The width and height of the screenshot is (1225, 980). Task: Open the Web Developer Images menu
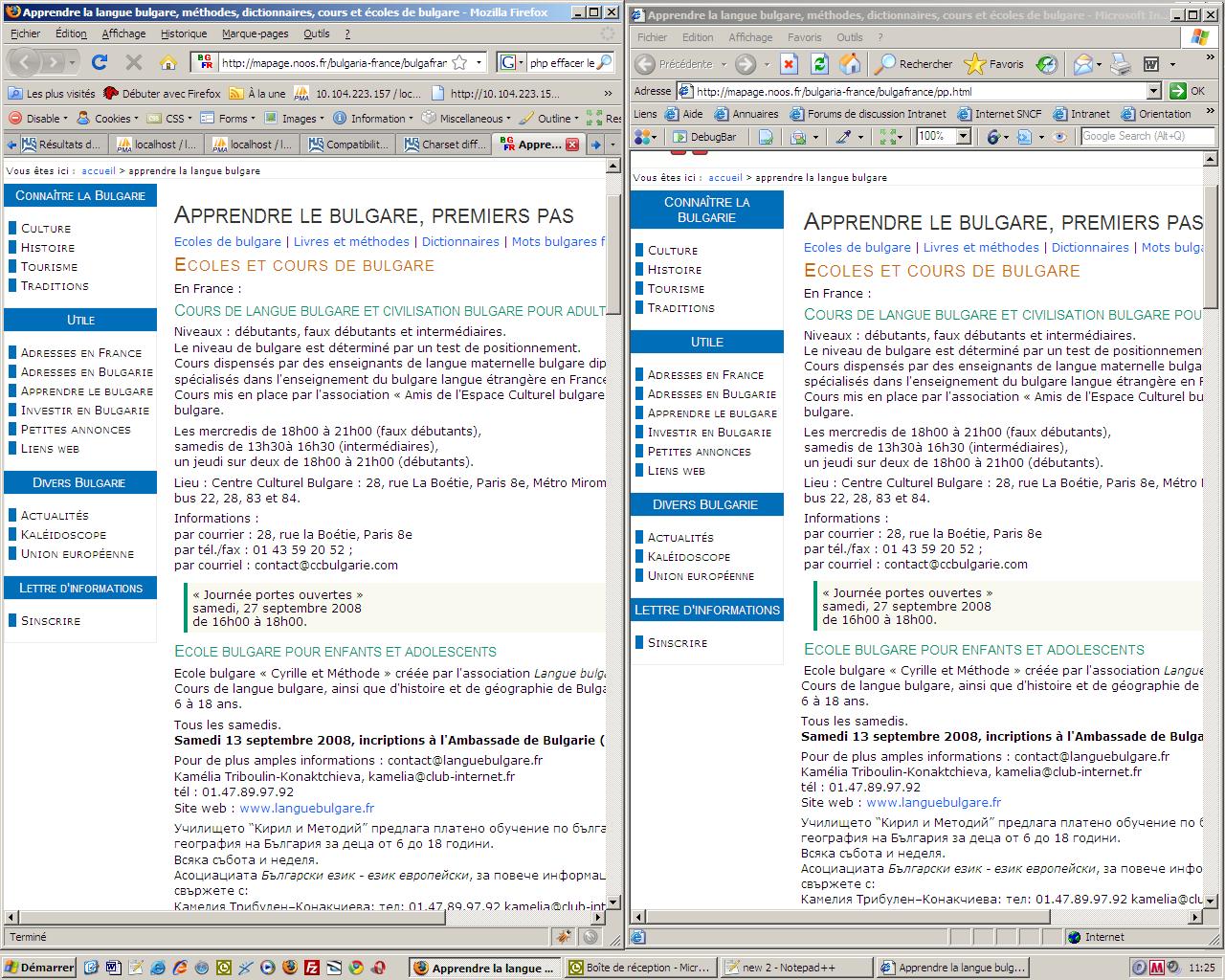click(x=295, y=119)
